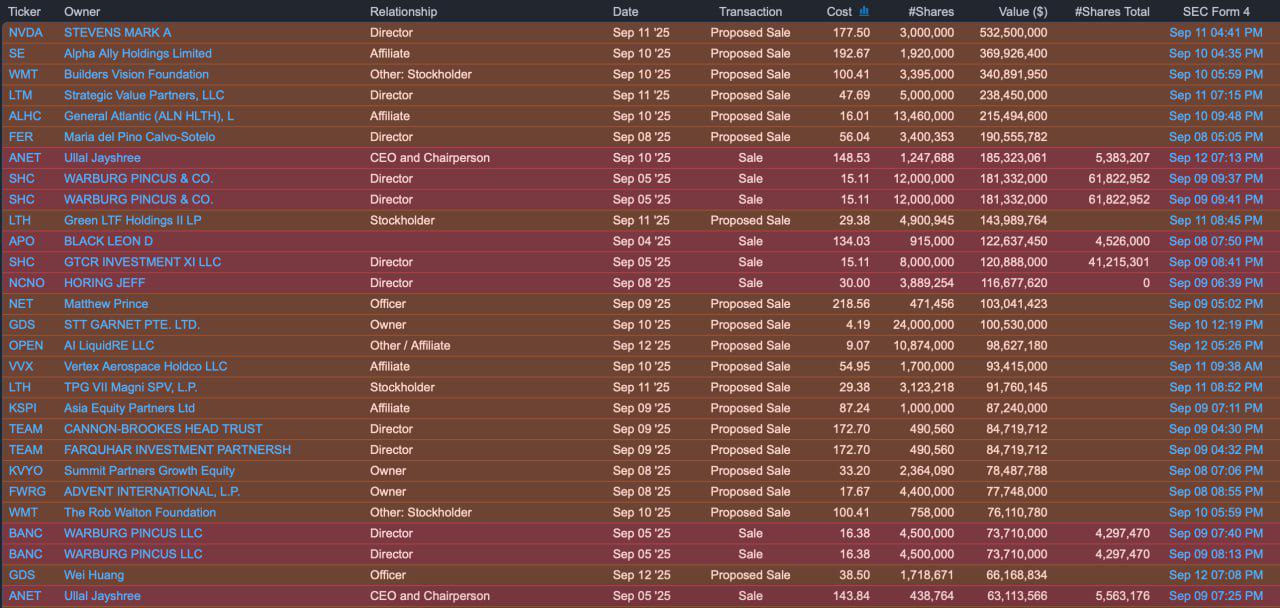Open SEC filing Sep 09 09:41 PM
The width and height of the screenshot is (1280, 608).
pyautogui.click(x=1216, y=200)
